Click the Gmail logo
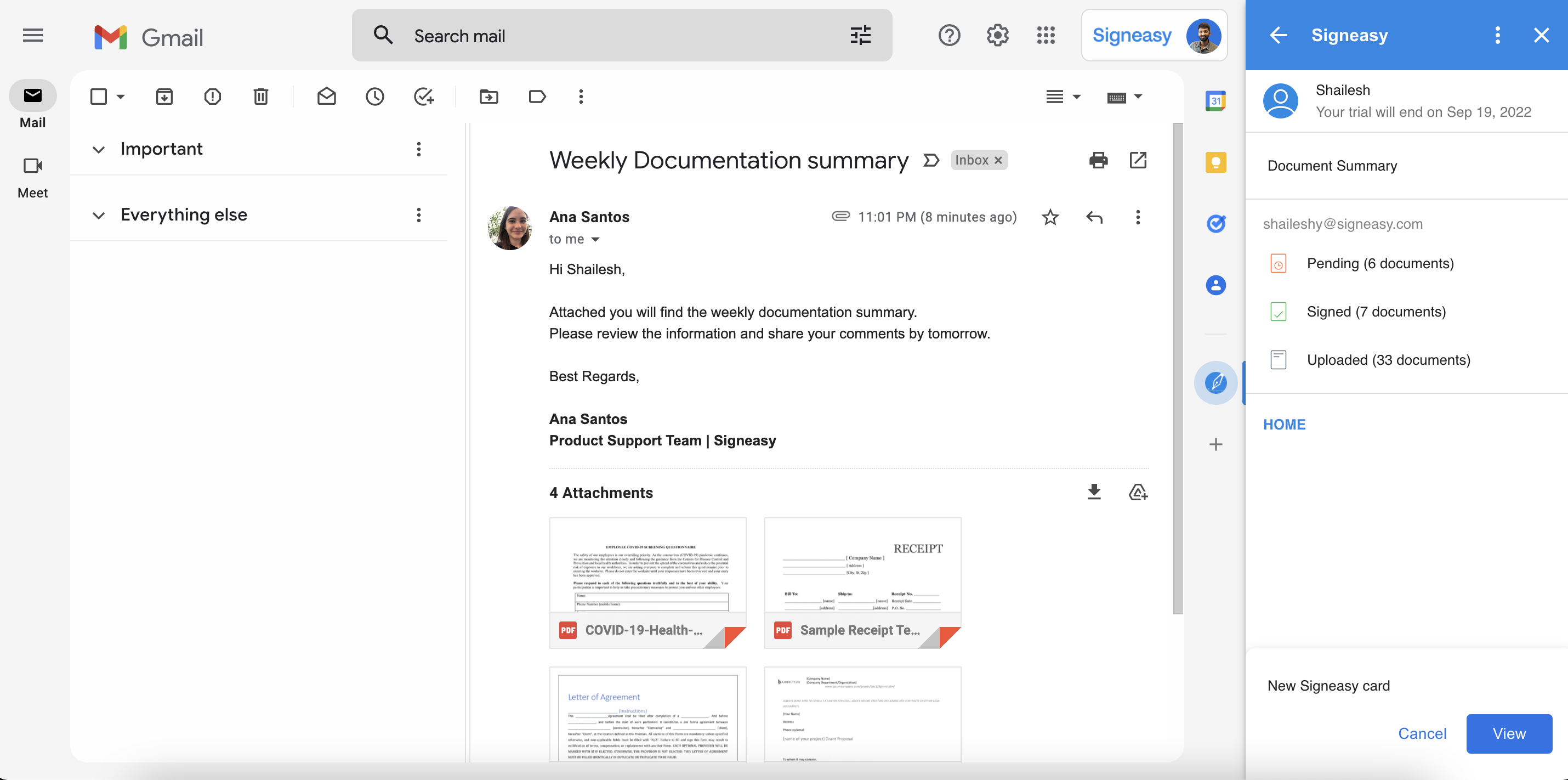Viewport: 1568px width, 780px height. point(149,37)
